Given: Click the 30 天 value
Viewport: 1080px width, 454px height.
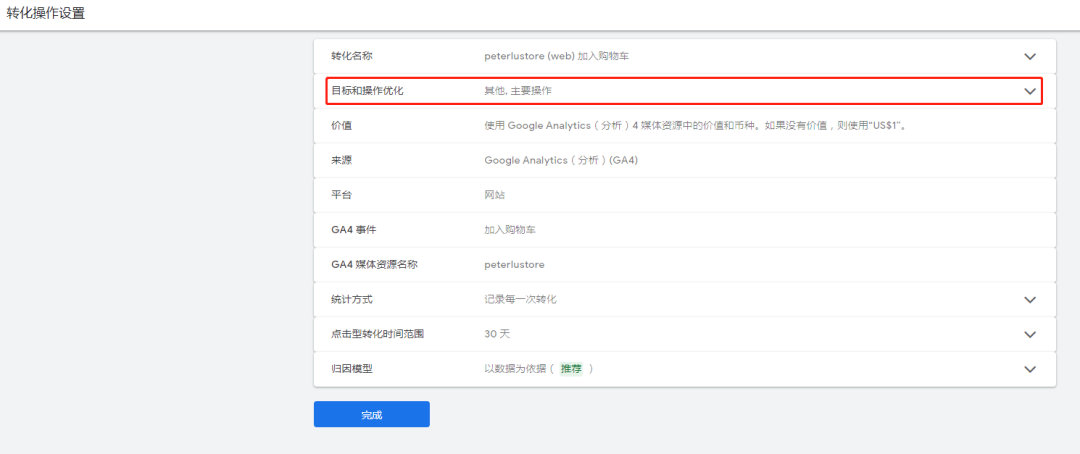Looking at the screenshot, I should [x=497, y=334].
